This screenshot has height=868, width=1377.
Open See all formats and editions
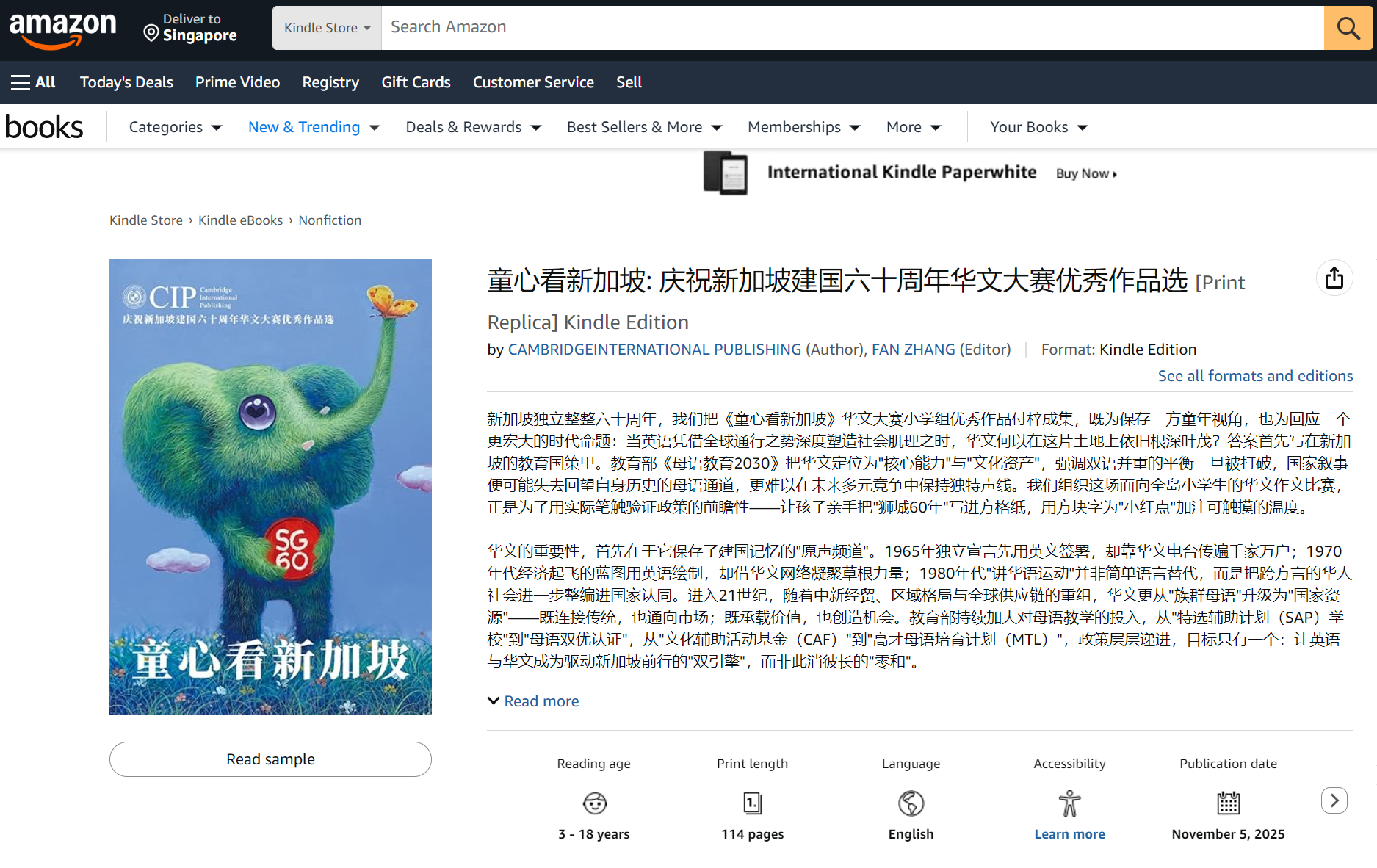(1255, 376)
